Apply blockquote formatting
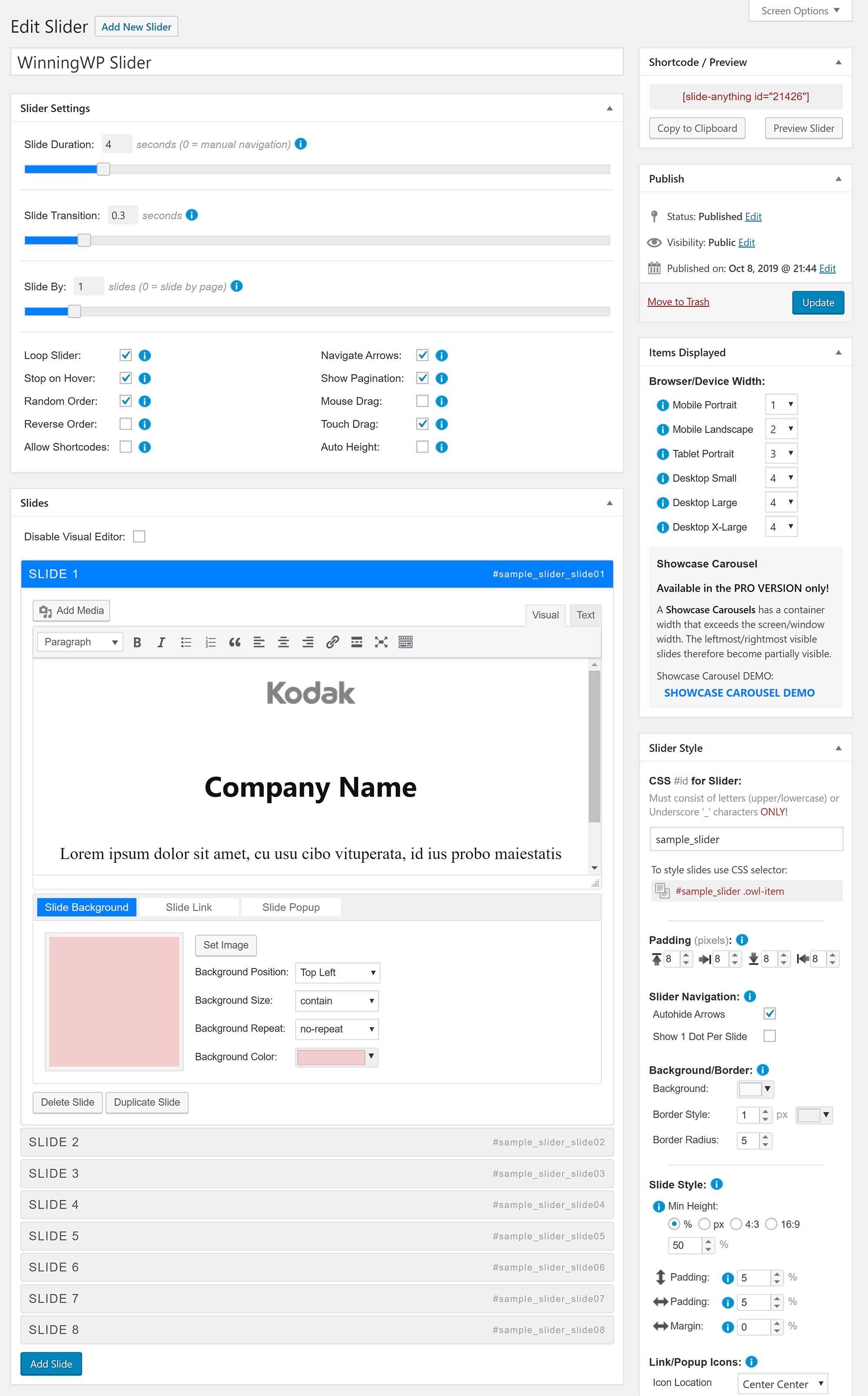The width and height of the screenshot is (868, 1396). pos(235,642)
